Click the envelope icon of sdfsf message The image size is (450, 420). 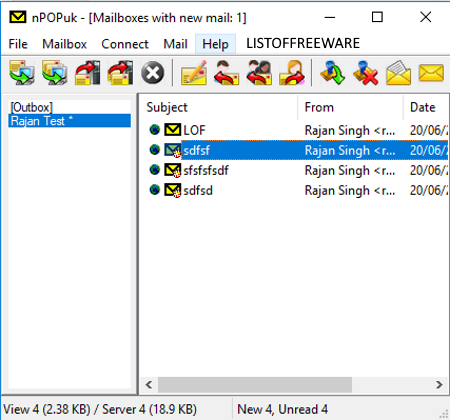pyautogui.click(x=173, y=150)
